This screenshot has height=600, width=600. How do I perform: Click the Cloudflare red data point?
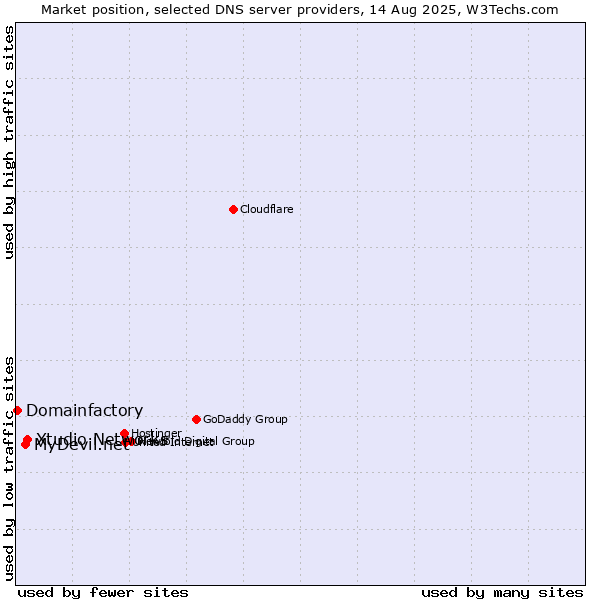tap(233, 209)
